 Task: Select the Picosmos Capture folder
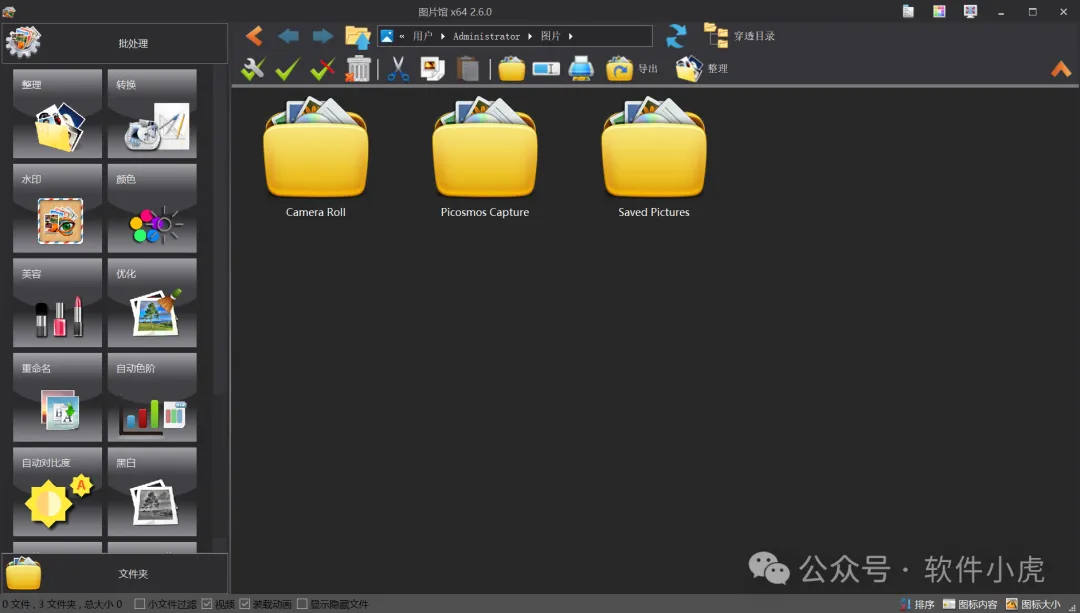point(485,158)
